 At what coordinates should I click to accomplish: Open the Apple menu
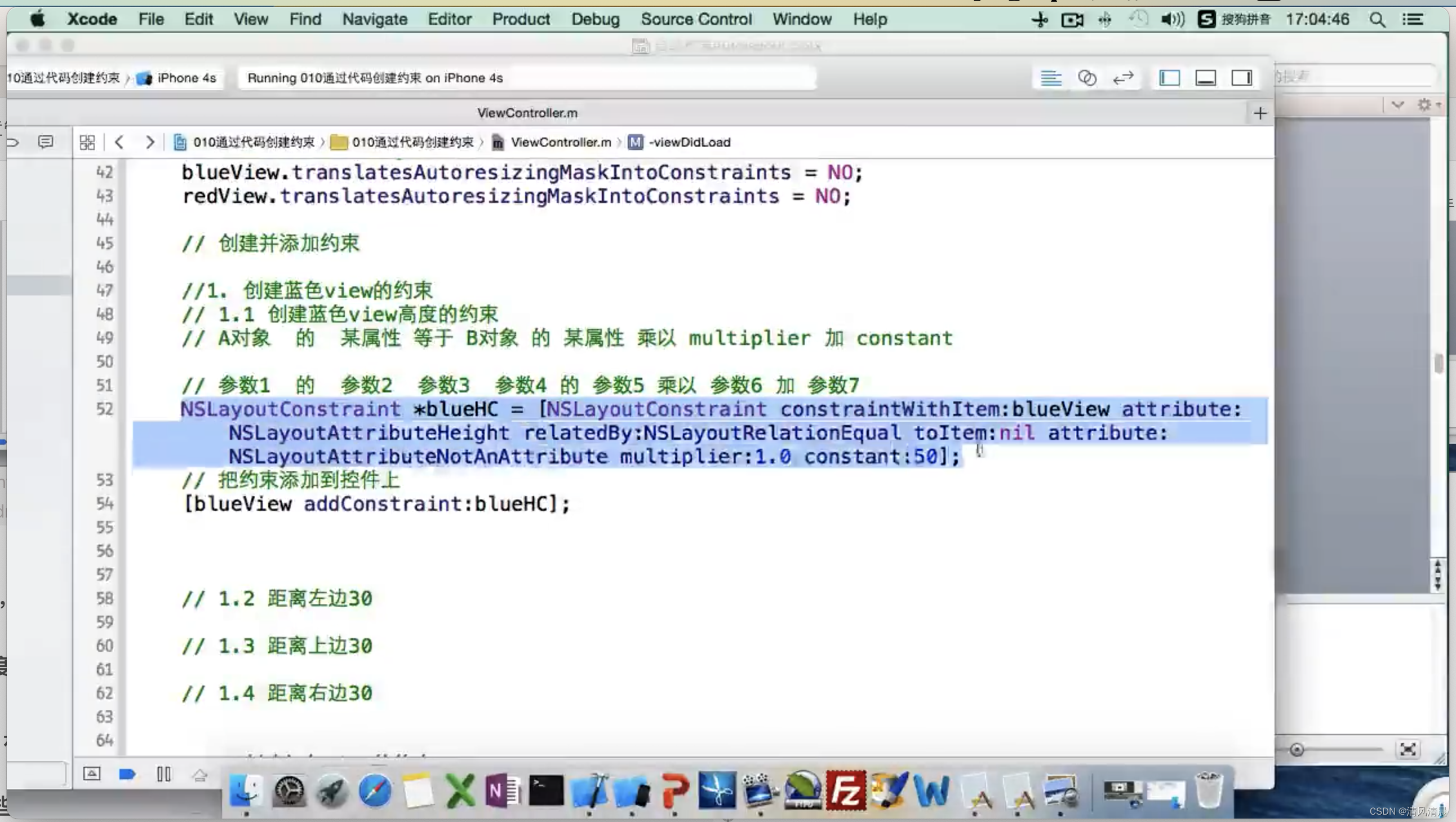point(37,19)
